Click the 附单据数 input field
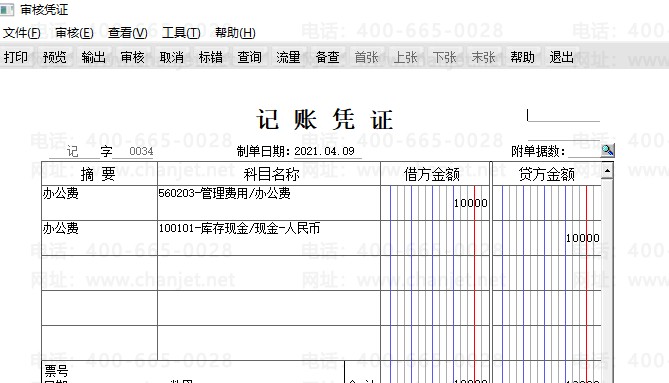This screenshot has height=383, width=669. pyautogui.click(x=584, y=151)
